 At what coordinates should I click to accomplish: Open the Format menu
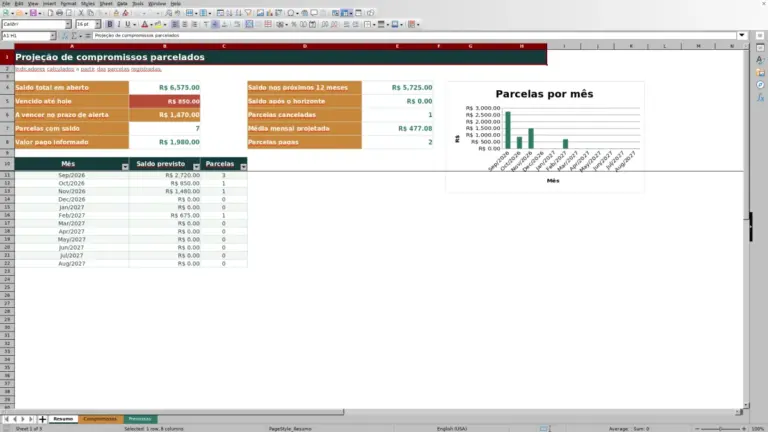(68, 3)
